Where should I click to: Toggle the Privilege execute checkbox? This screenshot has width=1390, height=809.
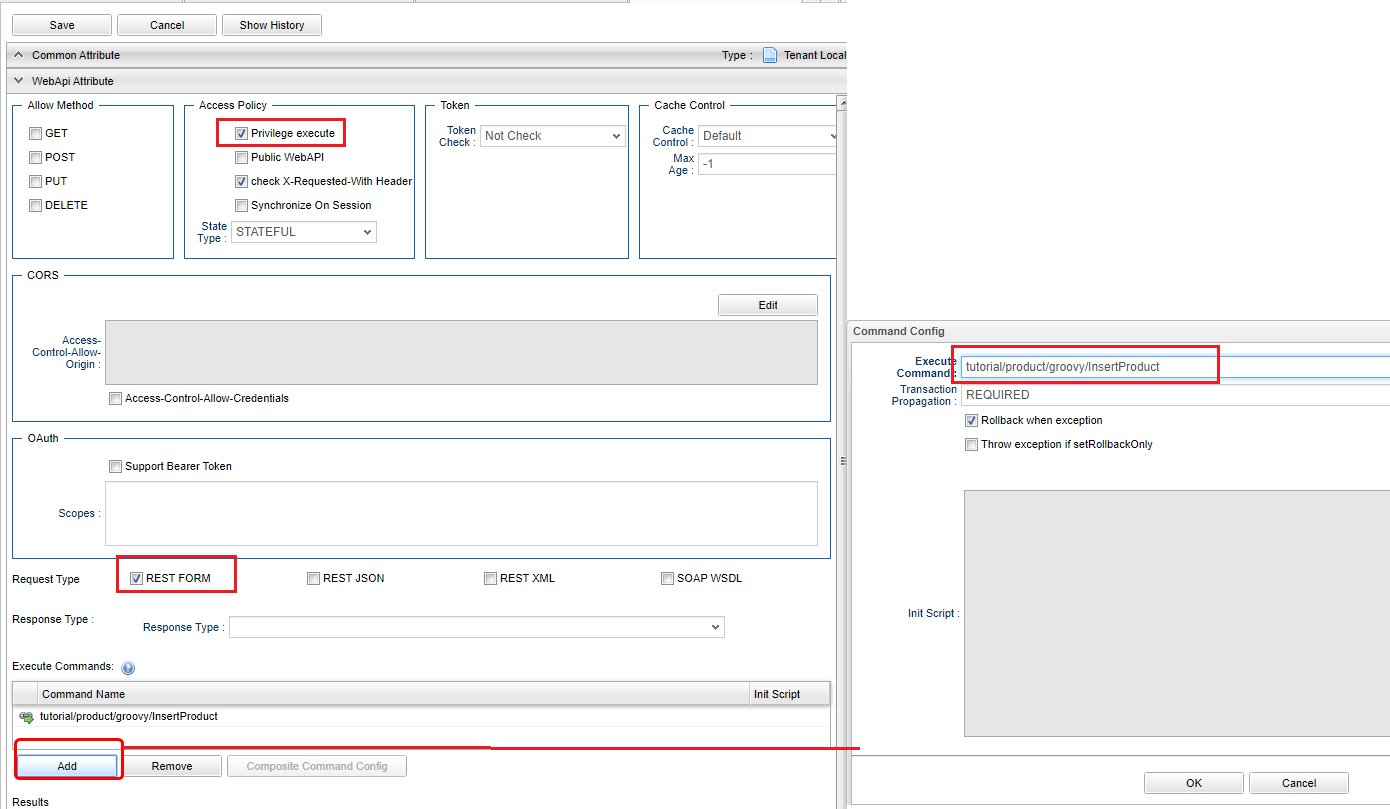242,133
